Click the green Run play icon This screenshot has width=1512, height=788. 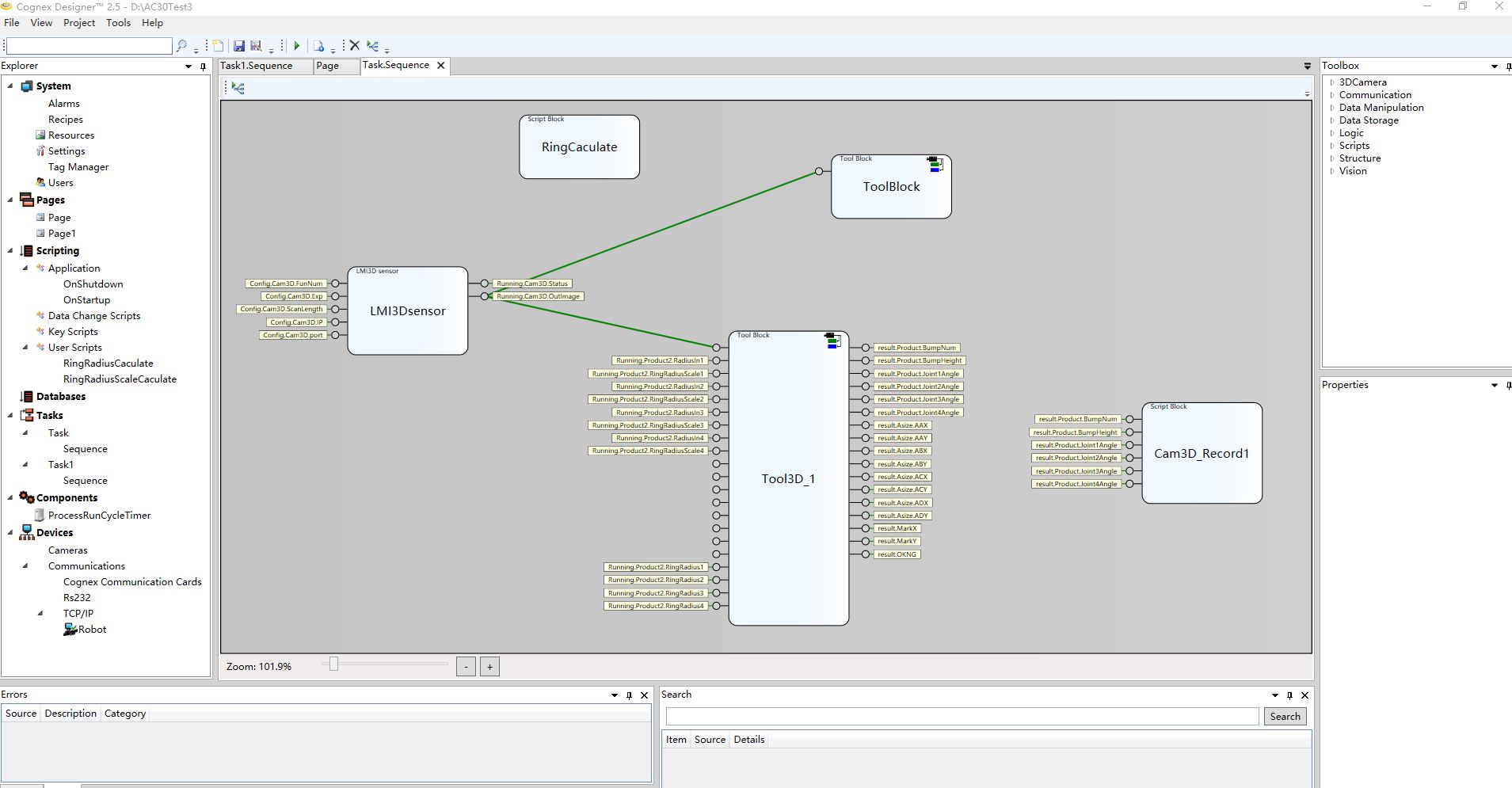pyautogui.click(x=297, y=46)
